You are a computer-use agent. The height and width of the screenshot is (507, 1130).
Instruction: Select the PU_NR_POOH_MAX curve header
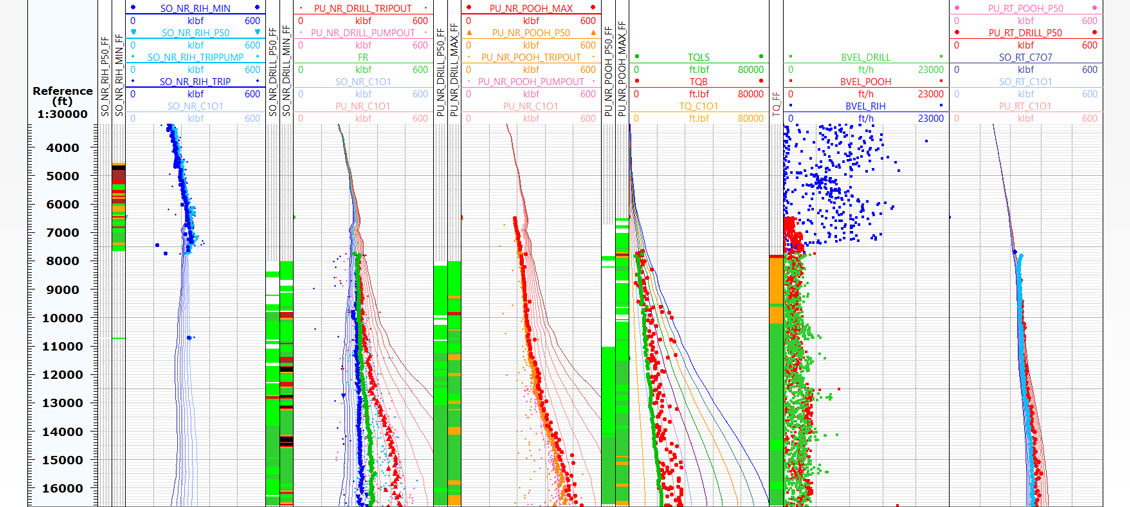point(530,8)
